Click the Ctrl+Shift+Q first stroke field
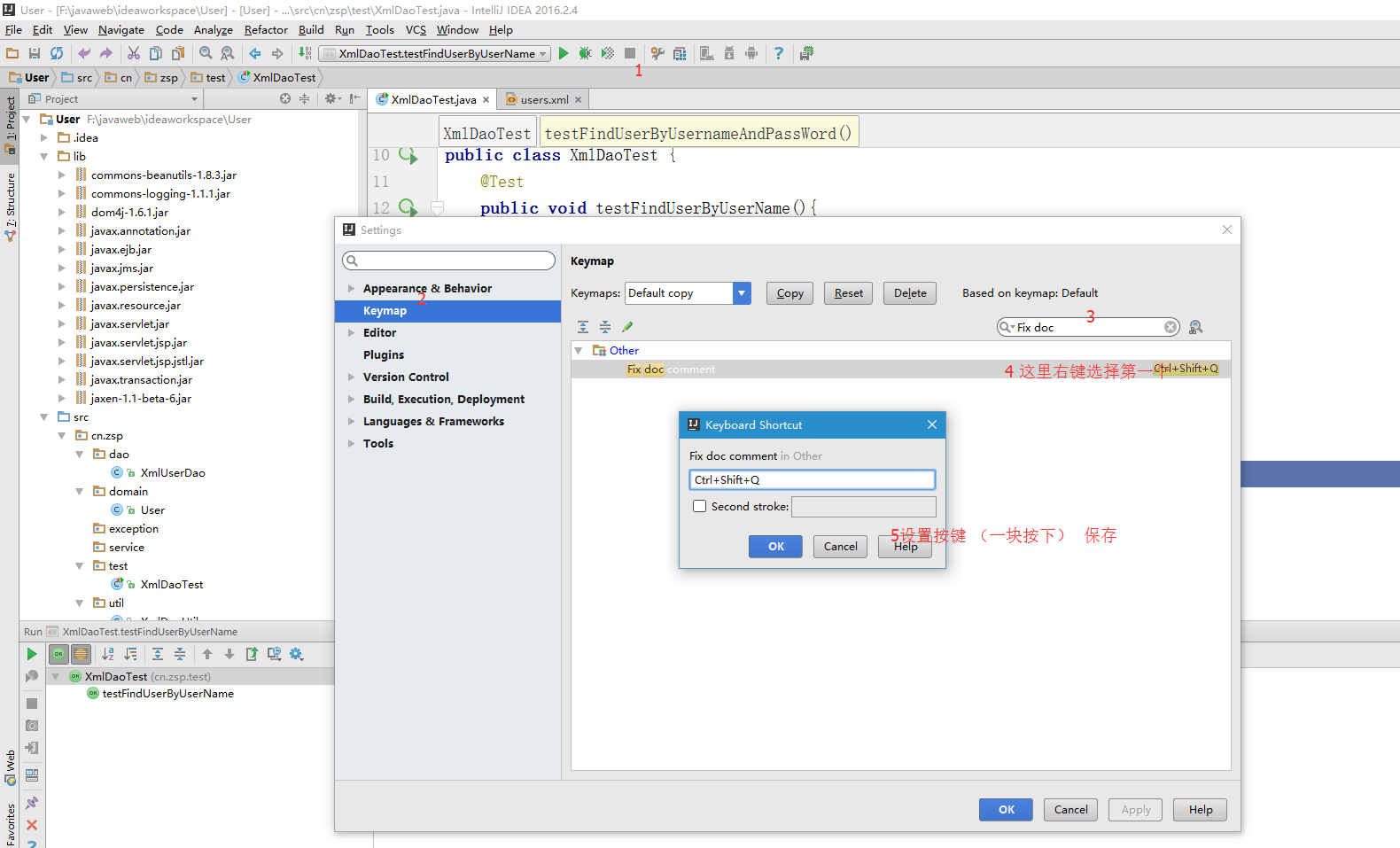The image size is (1400, 848). (813, 479)
